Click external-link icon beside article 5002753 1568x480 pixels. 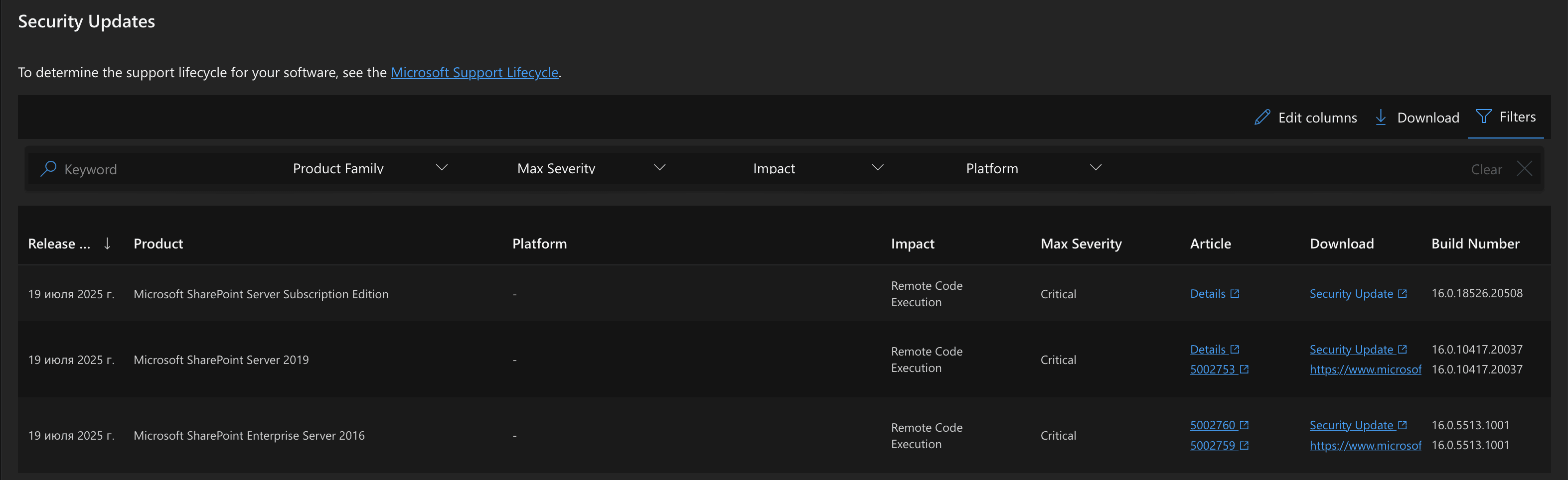click(1244, 369)
